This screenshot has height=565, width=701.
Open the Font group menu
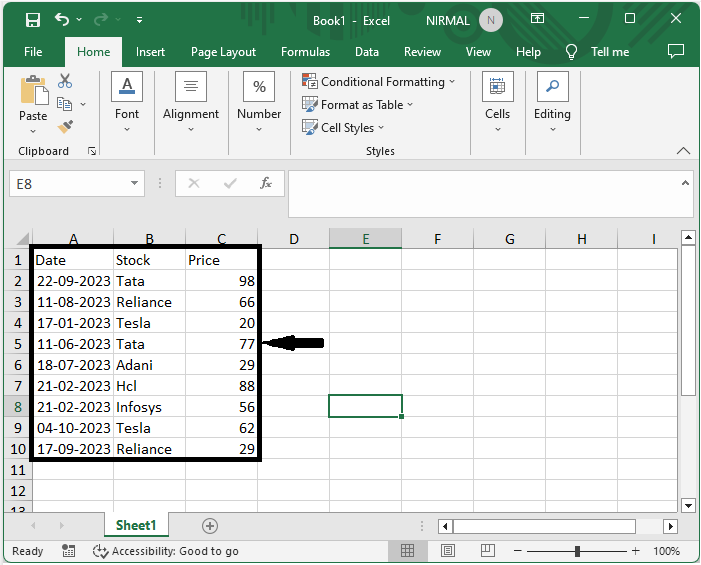click(127, 103)
